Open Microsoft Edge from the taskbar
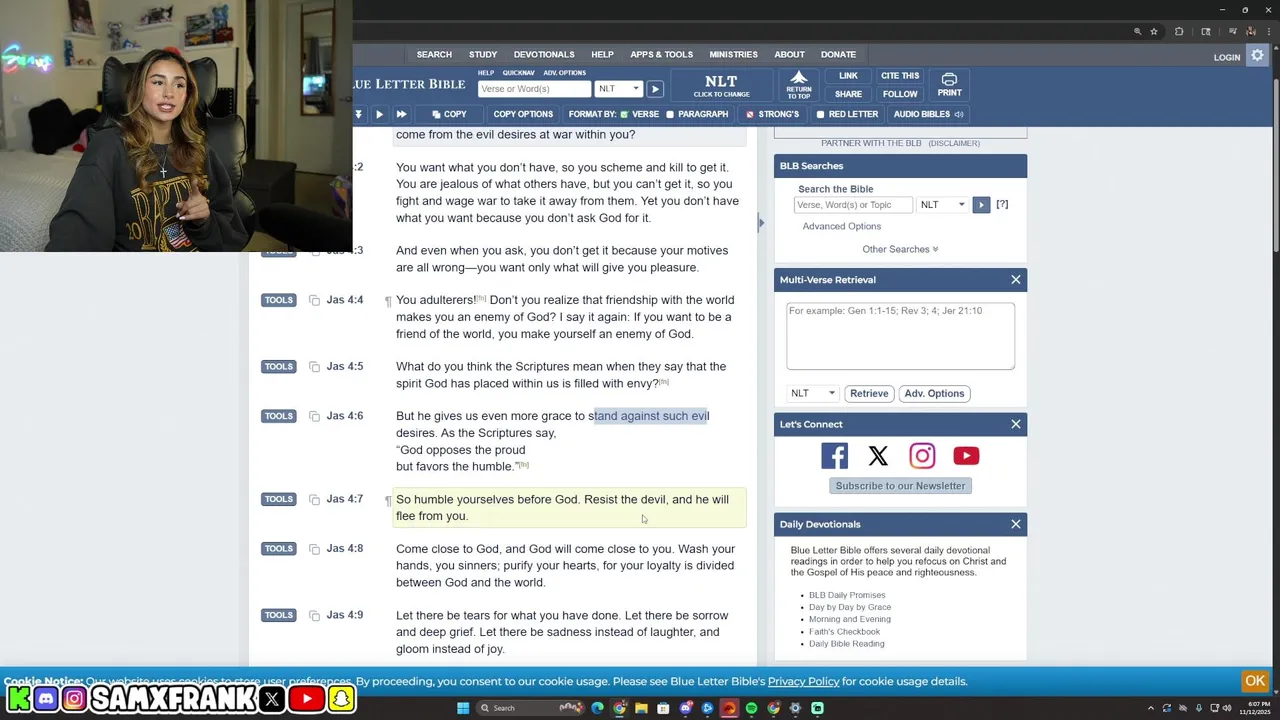 click(x=597, y=708)
